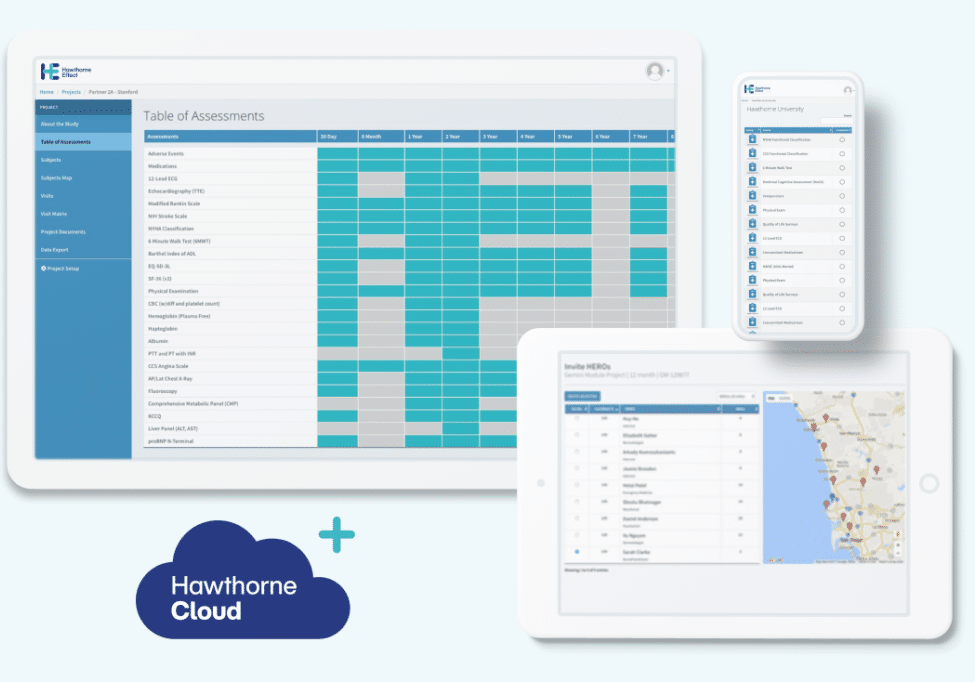
Task: Zoom out on the Invite HEROs map
Action: (x=897, y=553)
